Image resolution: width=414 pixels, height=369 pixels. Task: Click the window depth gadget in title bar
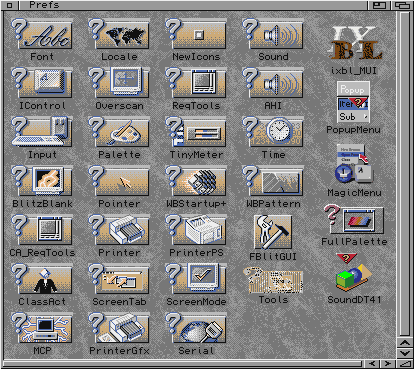402,5
